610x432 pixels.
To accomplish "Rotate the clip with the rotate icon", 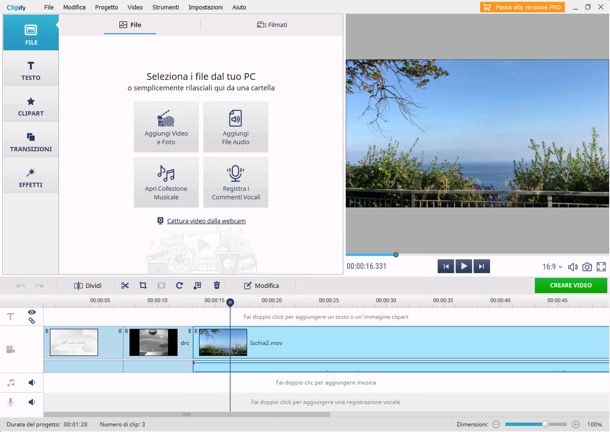I will 180,285.
